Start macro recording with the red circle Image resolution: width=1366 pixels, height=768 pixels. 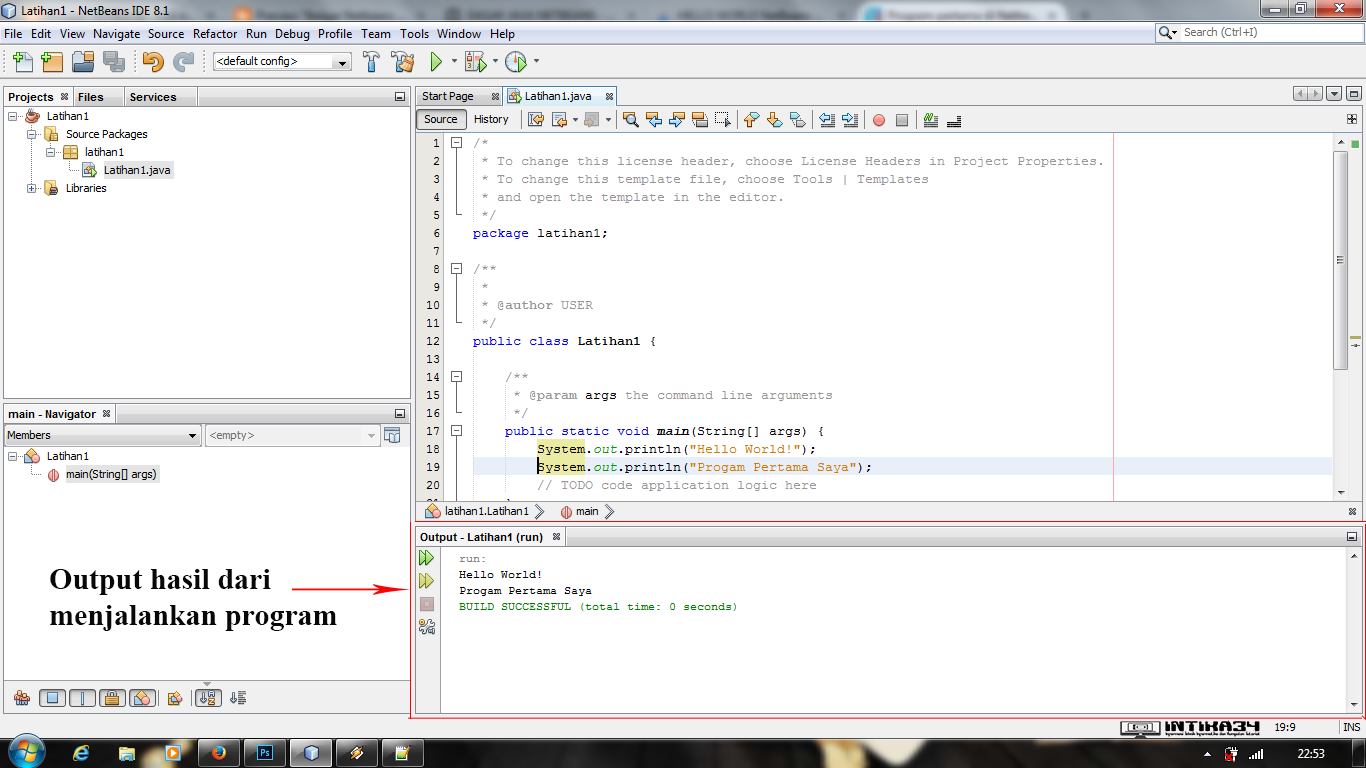tap(879, 120)
